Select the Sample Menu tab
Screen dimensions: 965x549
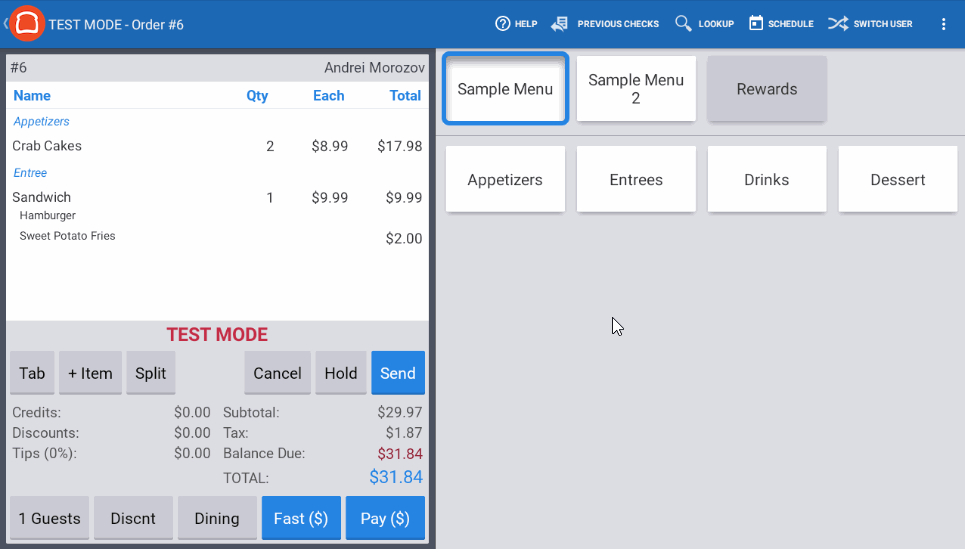point(505,89)
